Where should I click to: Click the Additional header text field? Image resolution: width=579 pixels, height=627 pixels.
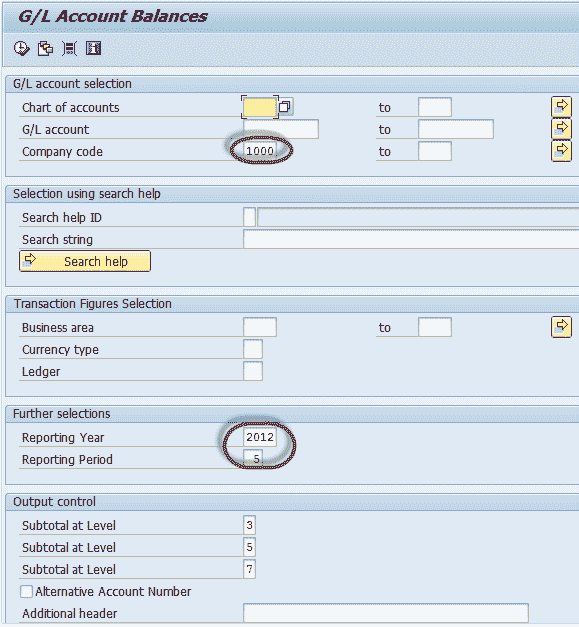386,613
